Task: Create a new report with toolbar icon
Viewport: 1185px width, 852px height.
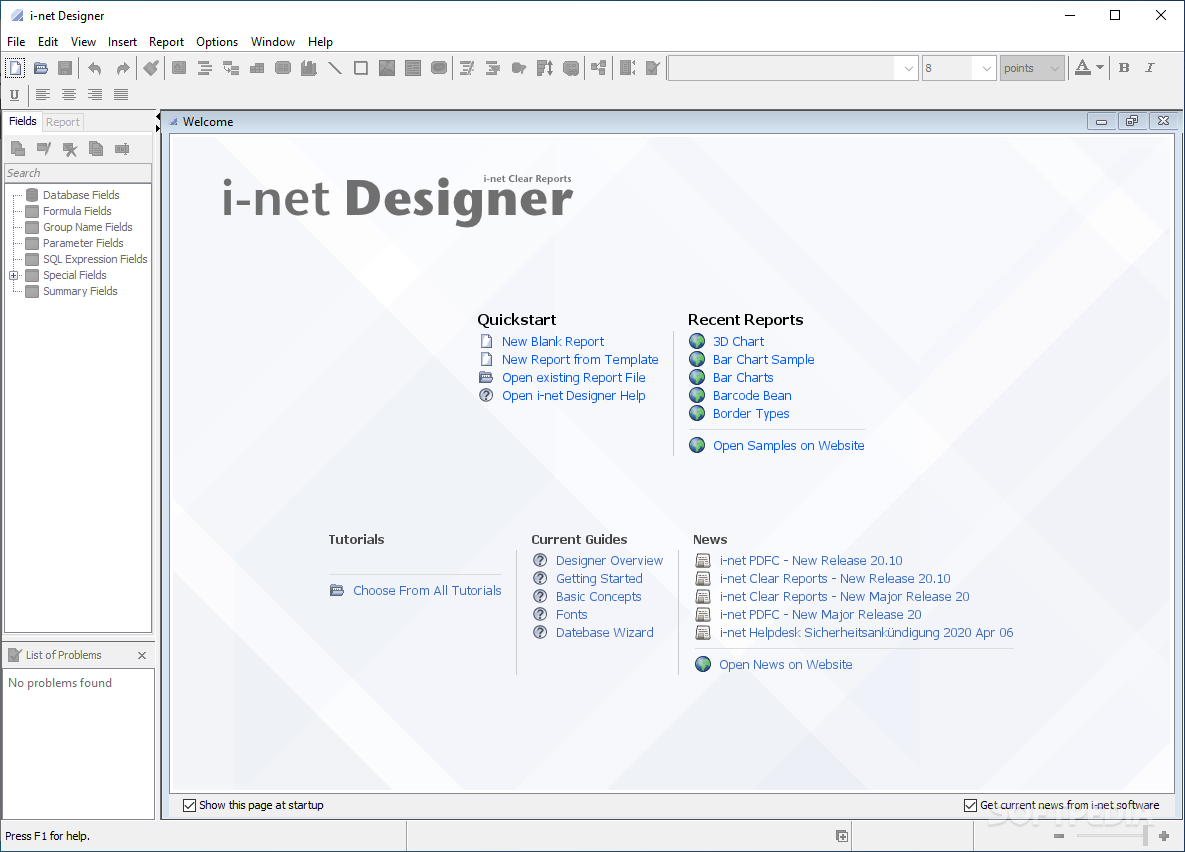Action: click(x=15, y=68)
